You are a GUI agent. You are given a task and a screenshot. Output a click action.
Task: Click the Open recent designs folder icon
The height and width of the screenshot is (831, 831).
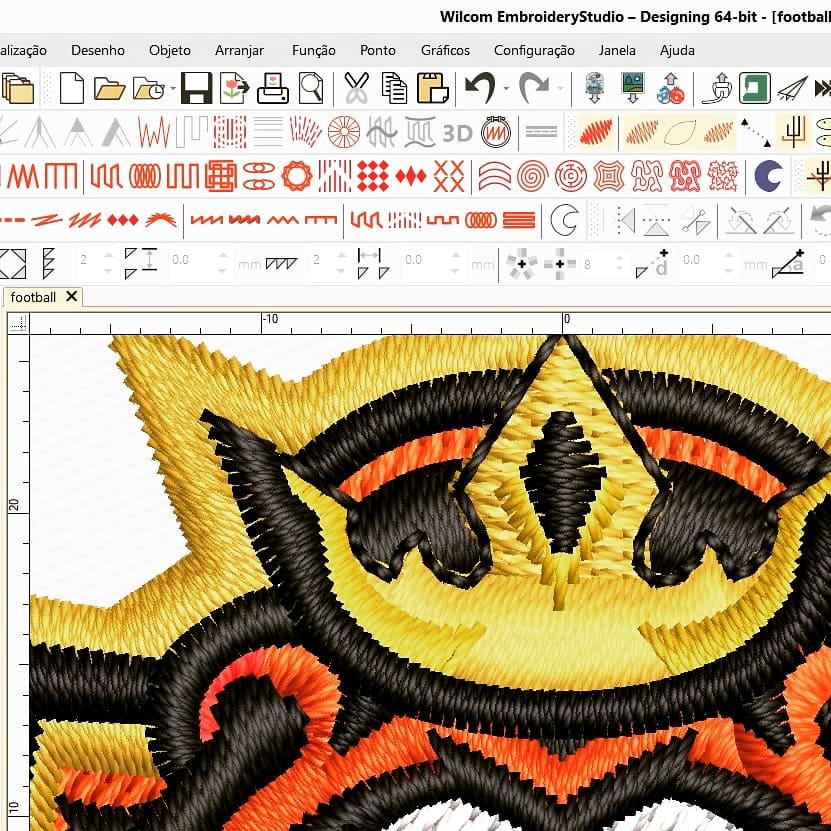coord(149,89)
